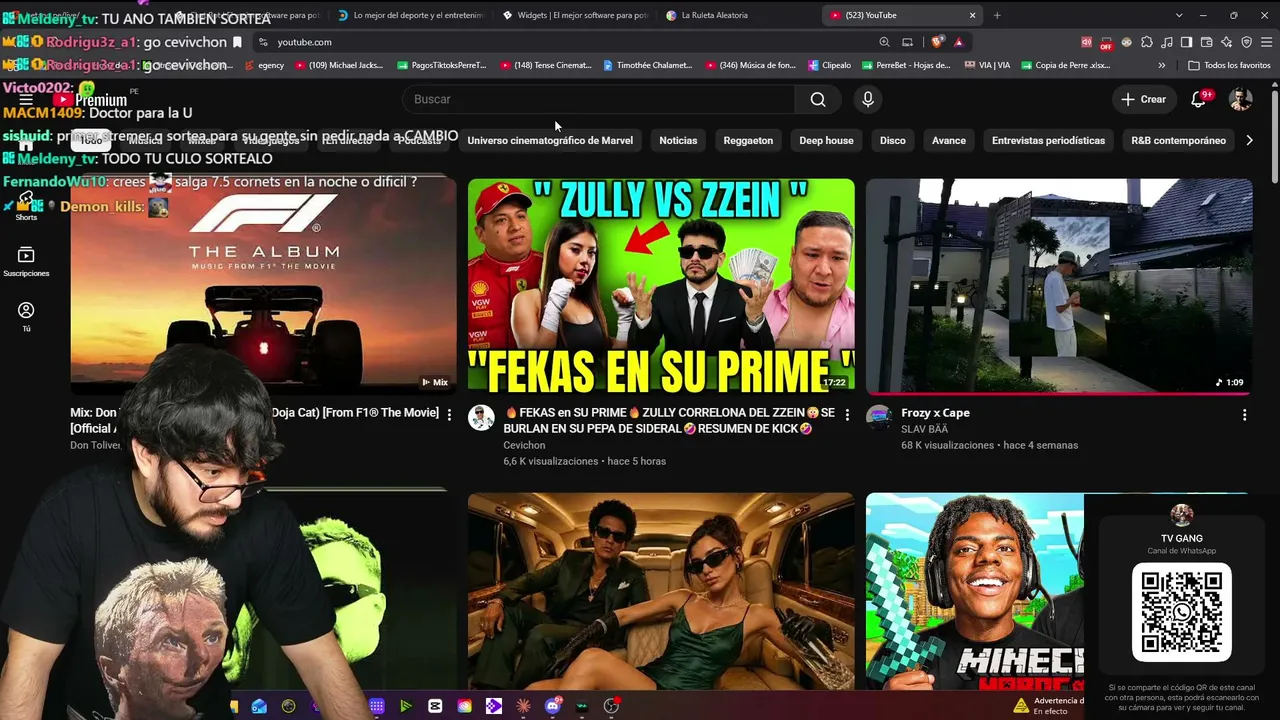Toggle the browser sidebar panel icon
This screenshot has width=1280, height=720.
[x=1186, y=42]
